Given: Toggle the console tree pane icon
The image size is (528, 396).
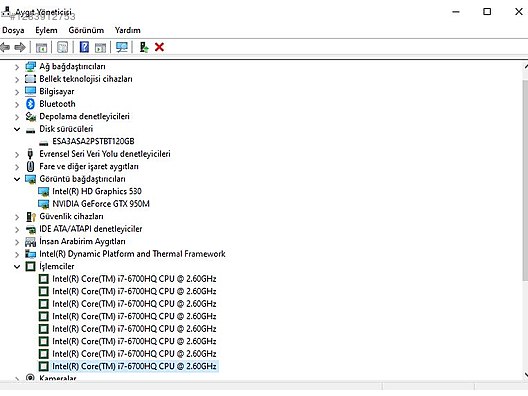Looking at the screenshot, I should coord(41,47).
